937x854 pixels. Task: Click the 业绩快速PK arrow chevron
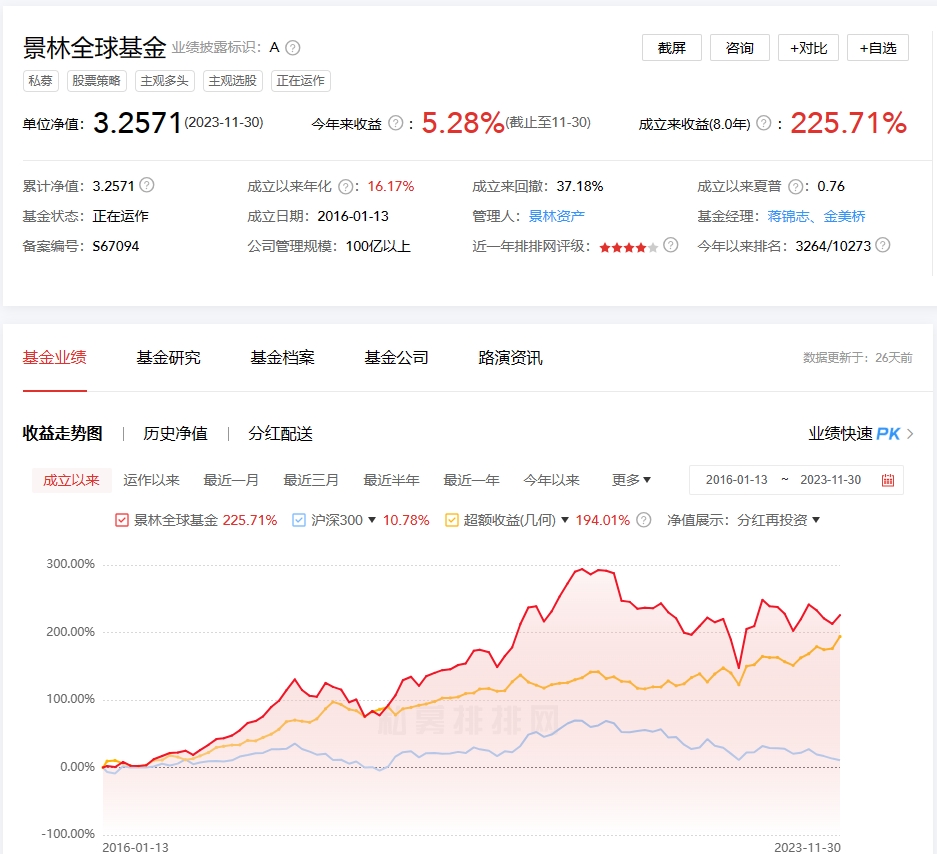910,434
